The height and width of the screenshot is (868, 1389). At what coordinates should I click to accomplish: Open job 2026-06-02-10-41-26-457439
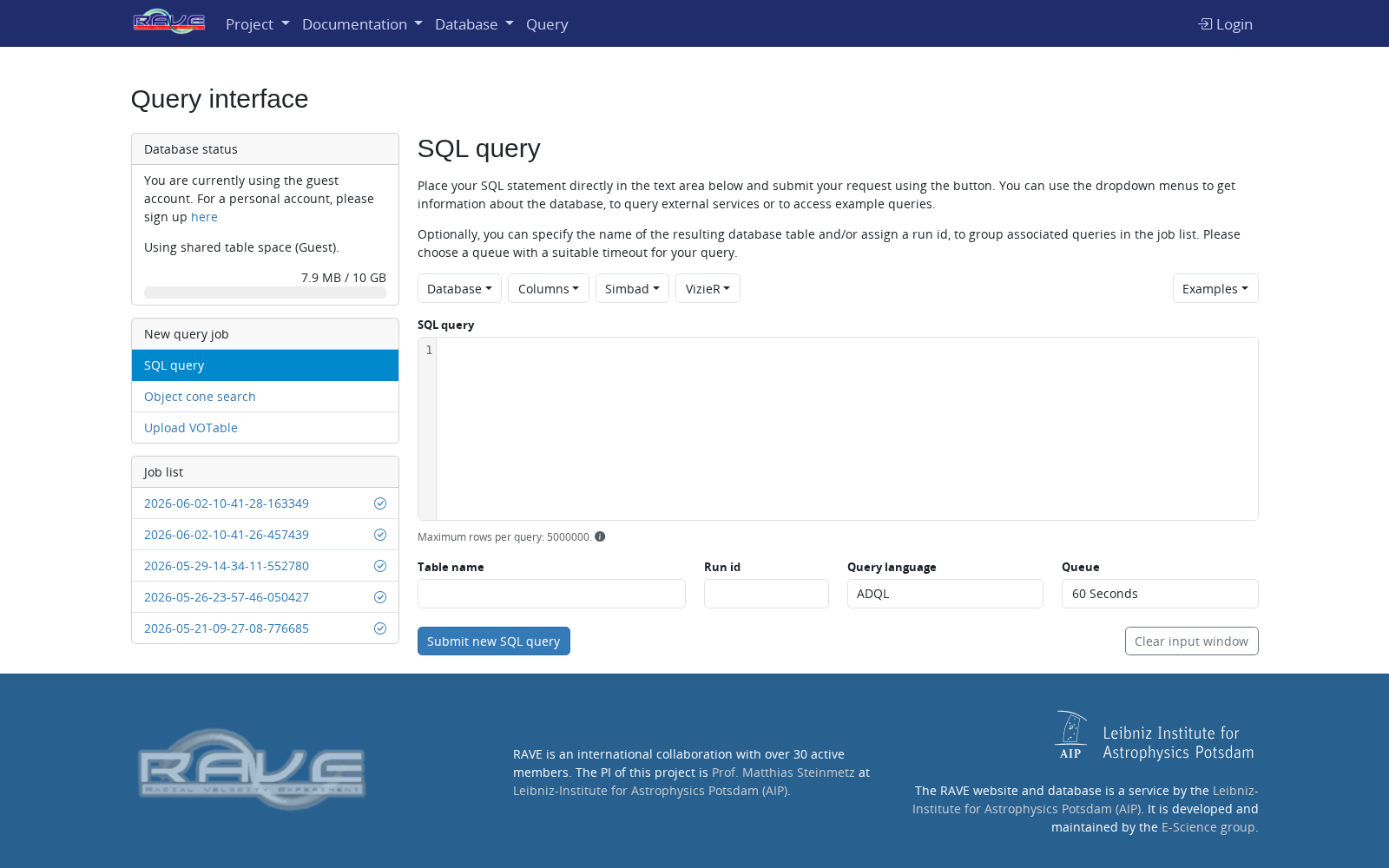[227, 535]
